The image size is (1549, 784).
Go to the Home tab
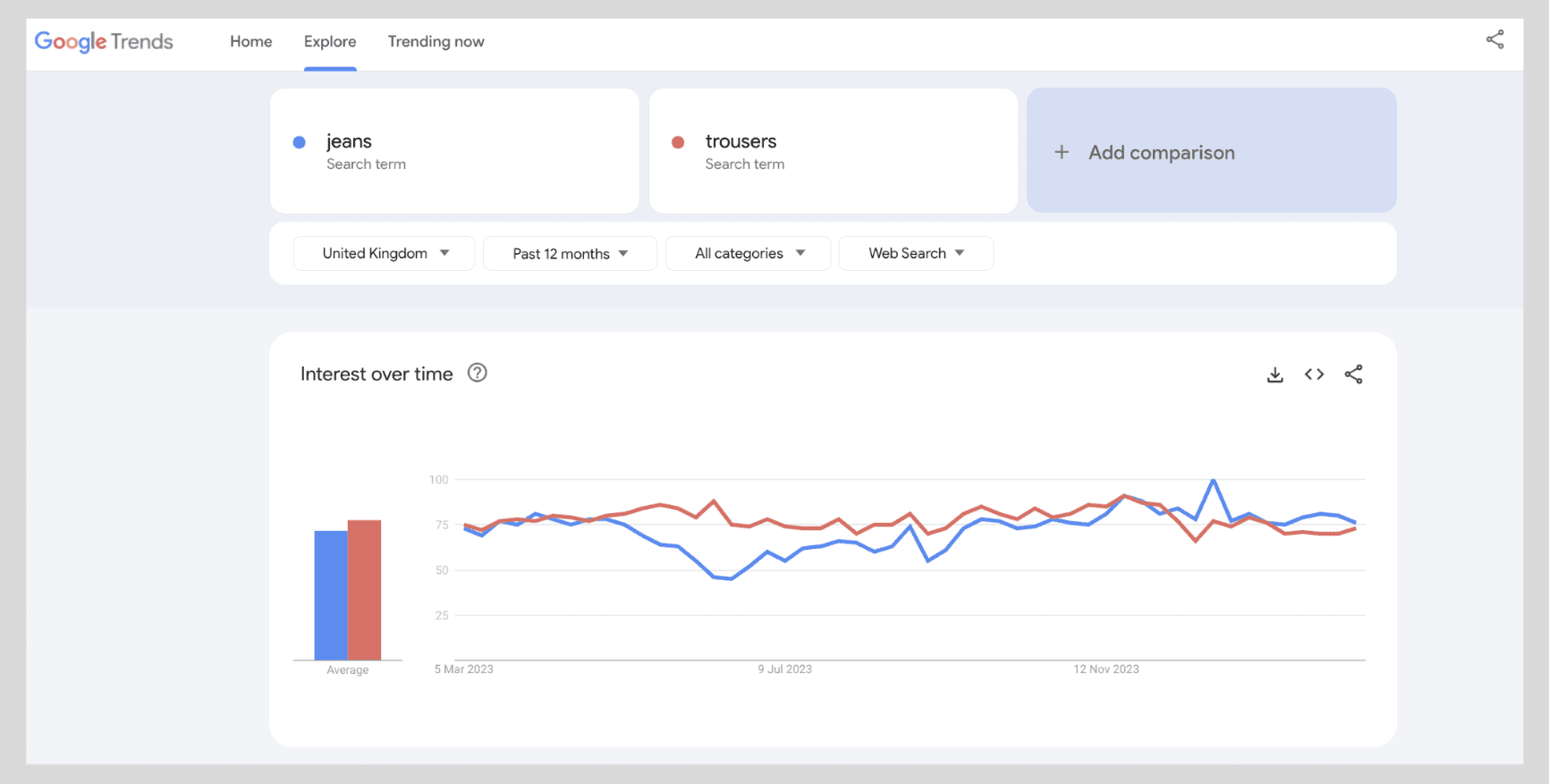250,41
